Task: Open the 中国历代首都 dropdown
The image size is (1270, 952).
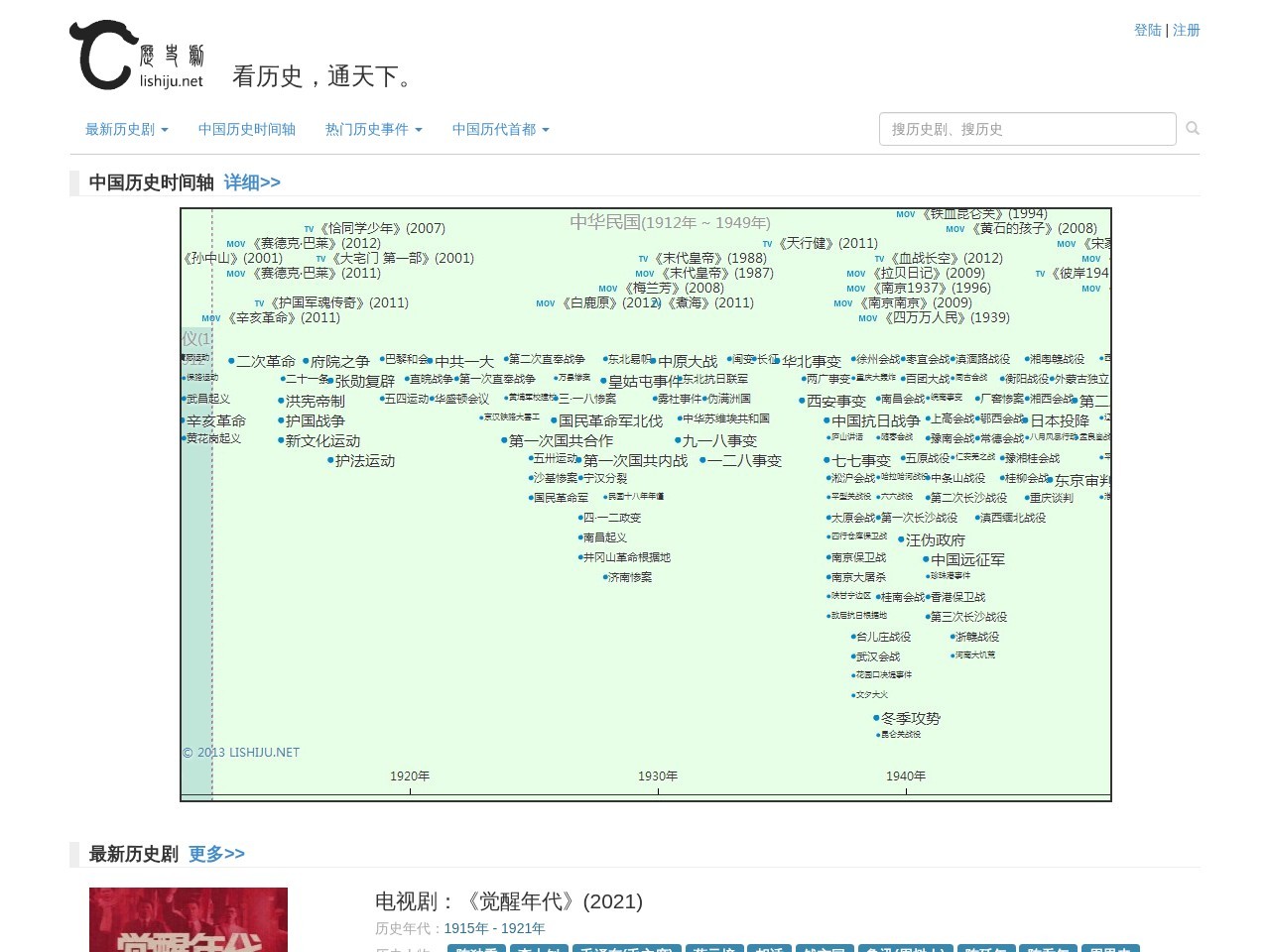Action: (x=500, y=129)
